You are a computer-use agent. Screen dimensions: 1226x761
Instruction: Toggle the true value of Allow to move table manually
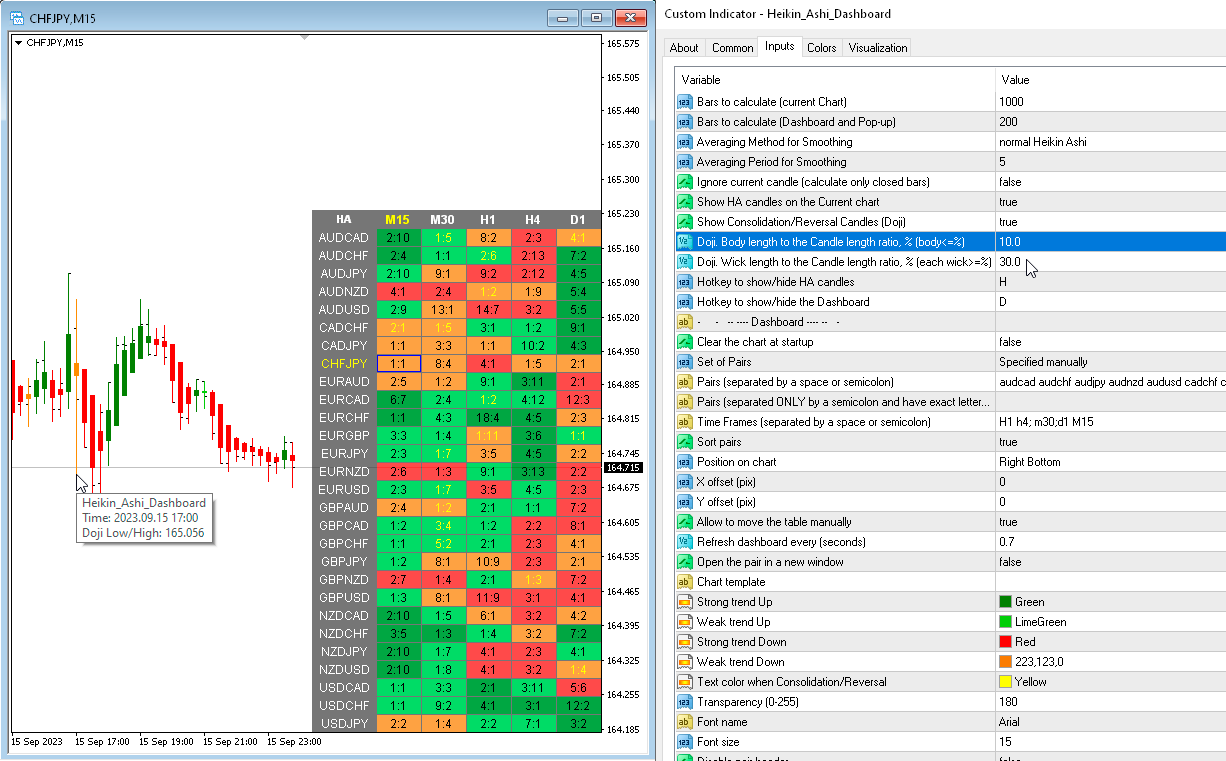[x=1008, y=522]
